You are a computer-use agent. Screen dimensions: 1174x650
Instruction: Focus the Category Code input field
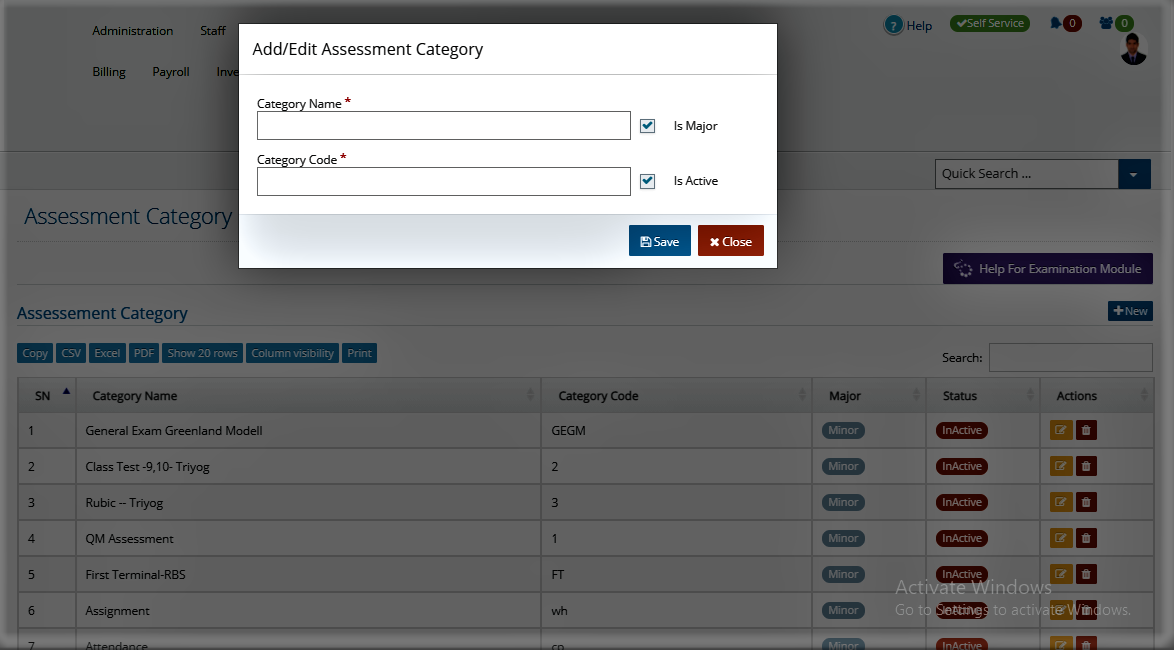444,181
